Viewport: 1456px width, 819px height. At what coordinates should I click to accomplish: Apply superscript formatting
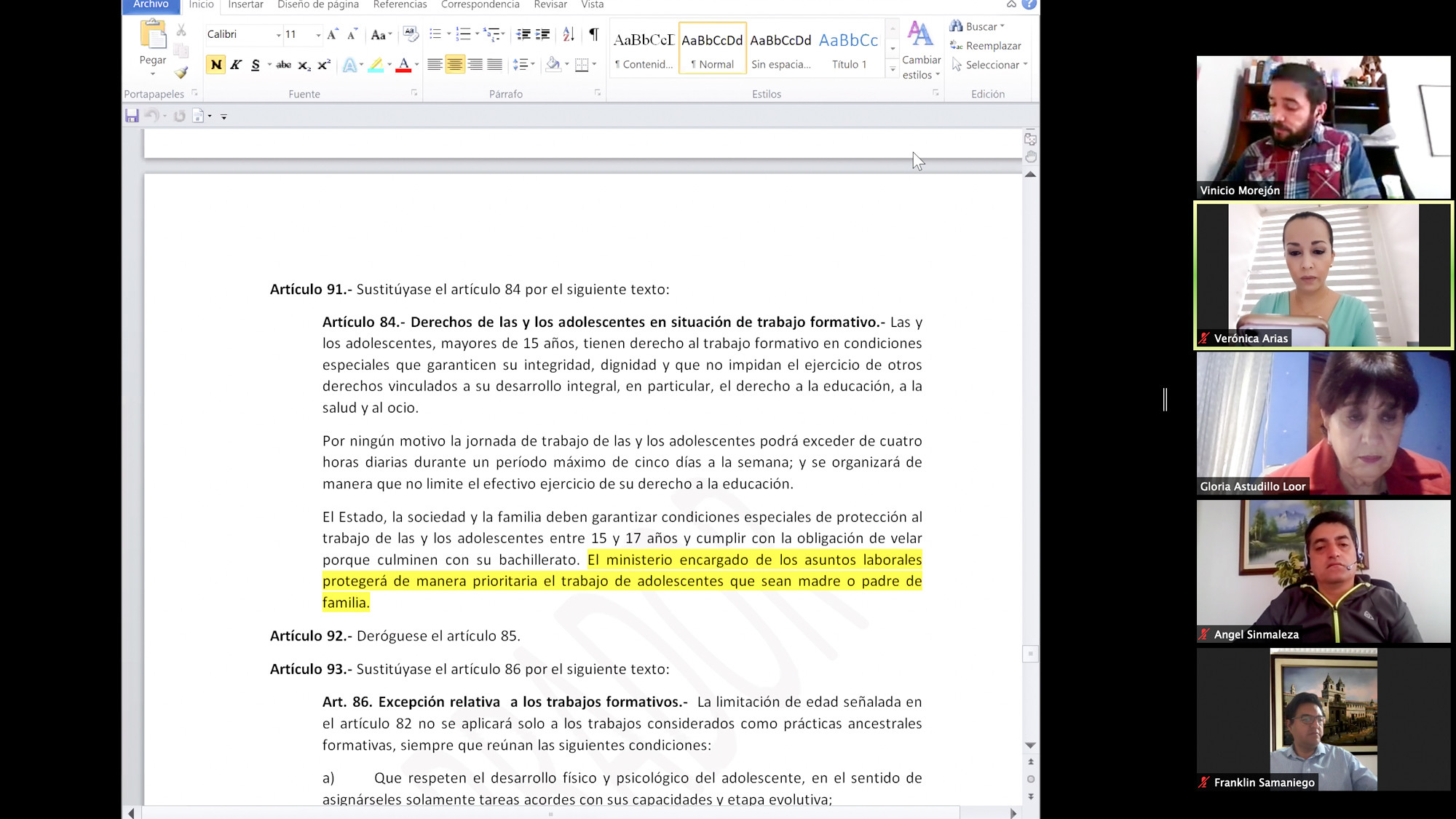click(x=324, y=65)
